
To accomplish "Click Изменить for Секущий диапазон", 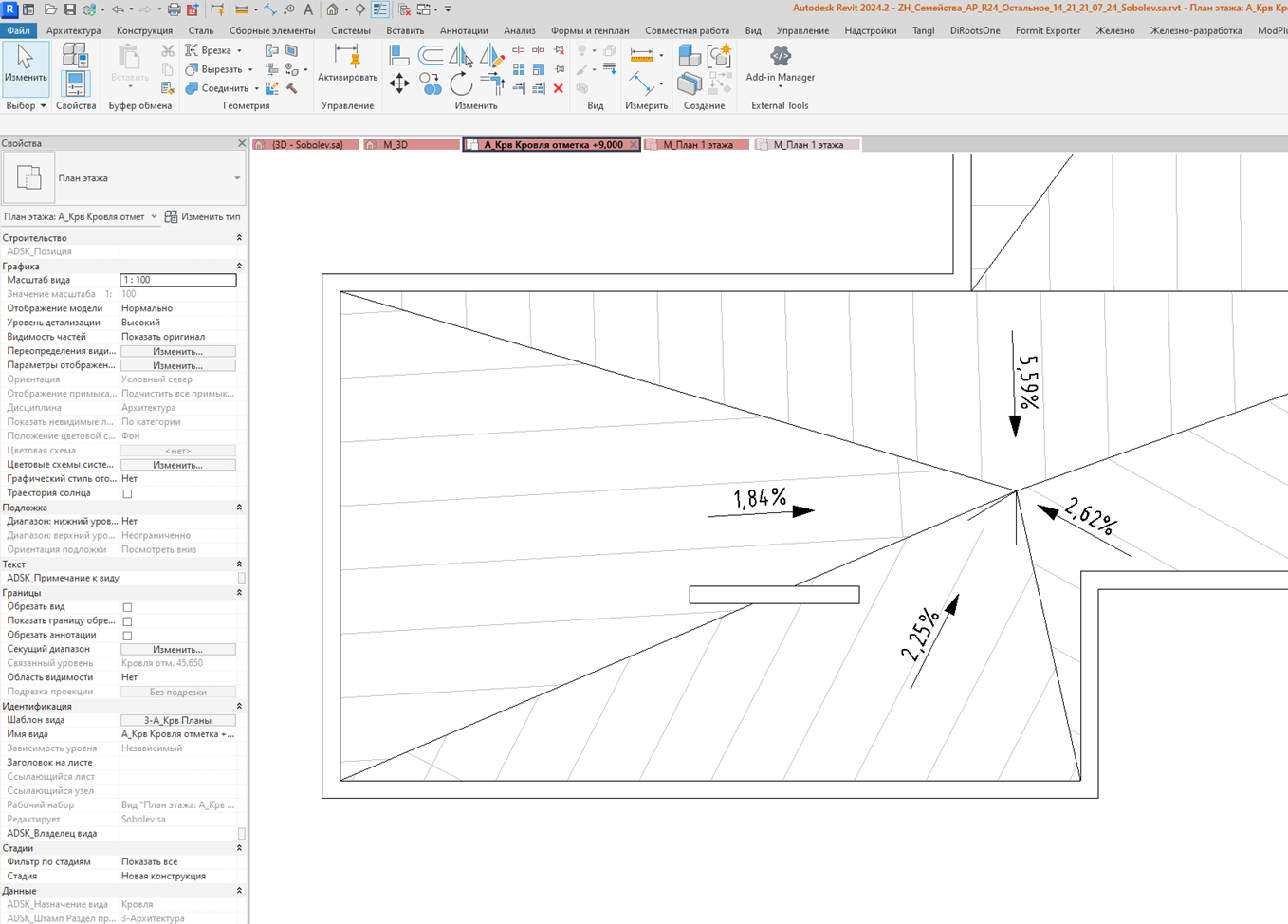I will (178, 650).
